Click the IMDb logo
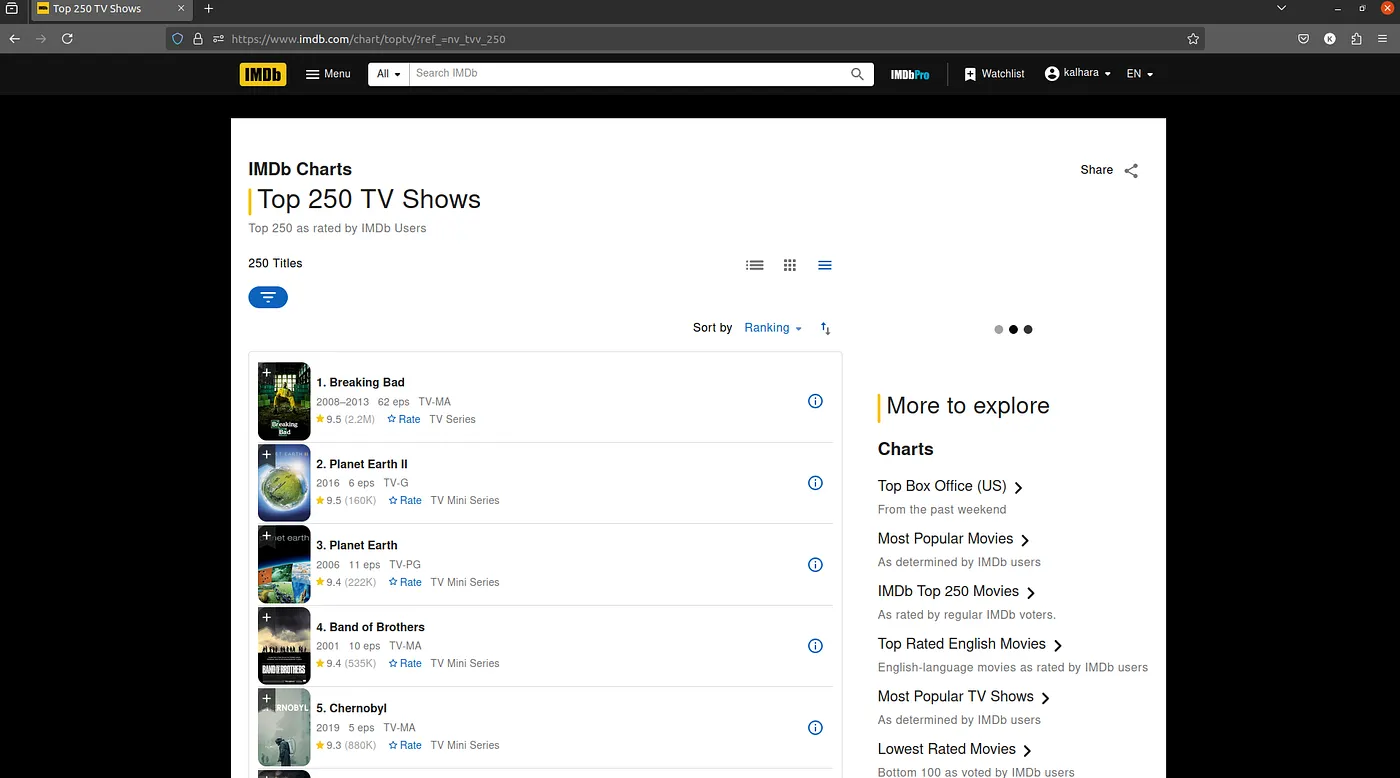The height and width of the screenshot is (778, 1400). tap(263, 74)
